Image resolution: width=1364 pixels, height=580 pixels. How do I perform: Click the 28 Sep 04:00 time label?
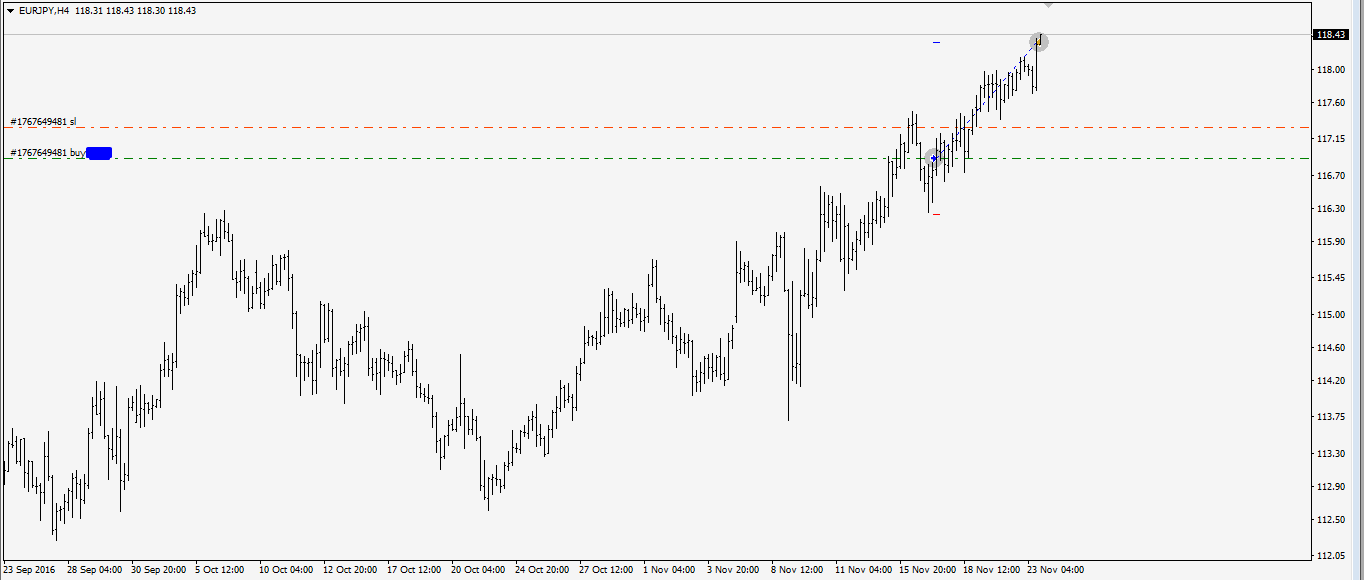pos(95,570)
